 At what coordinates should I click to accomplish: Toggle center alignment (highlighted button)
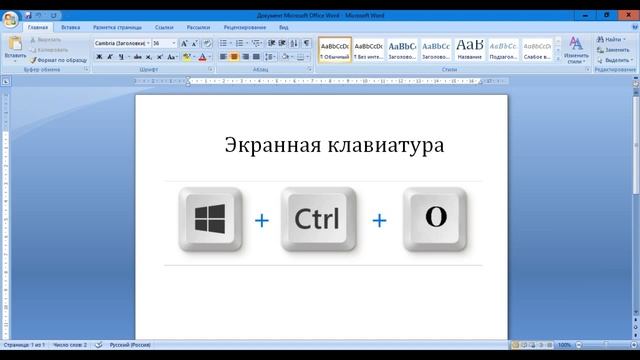234,57
